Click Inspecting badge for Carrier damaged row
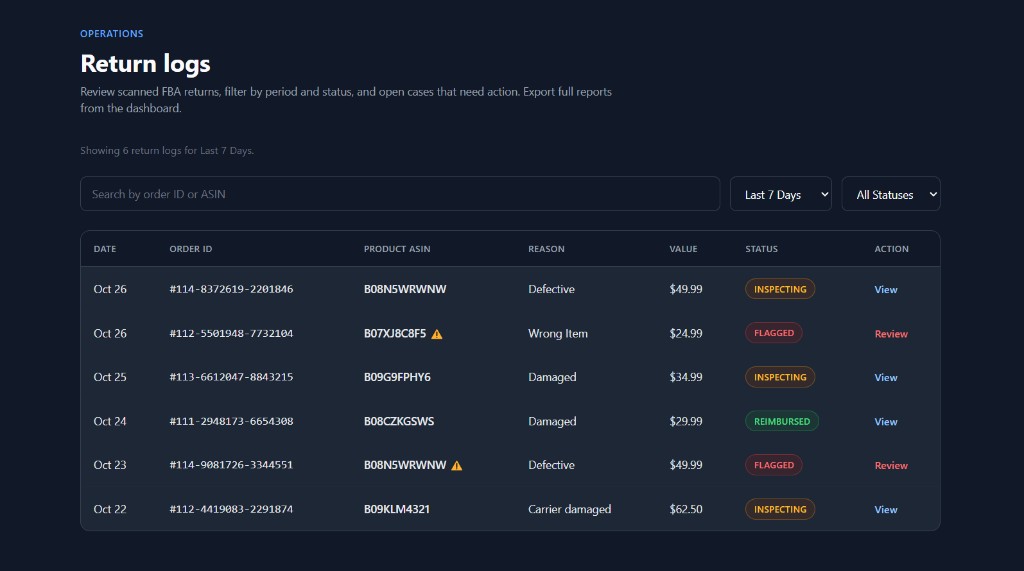 (x=780, y=509)
